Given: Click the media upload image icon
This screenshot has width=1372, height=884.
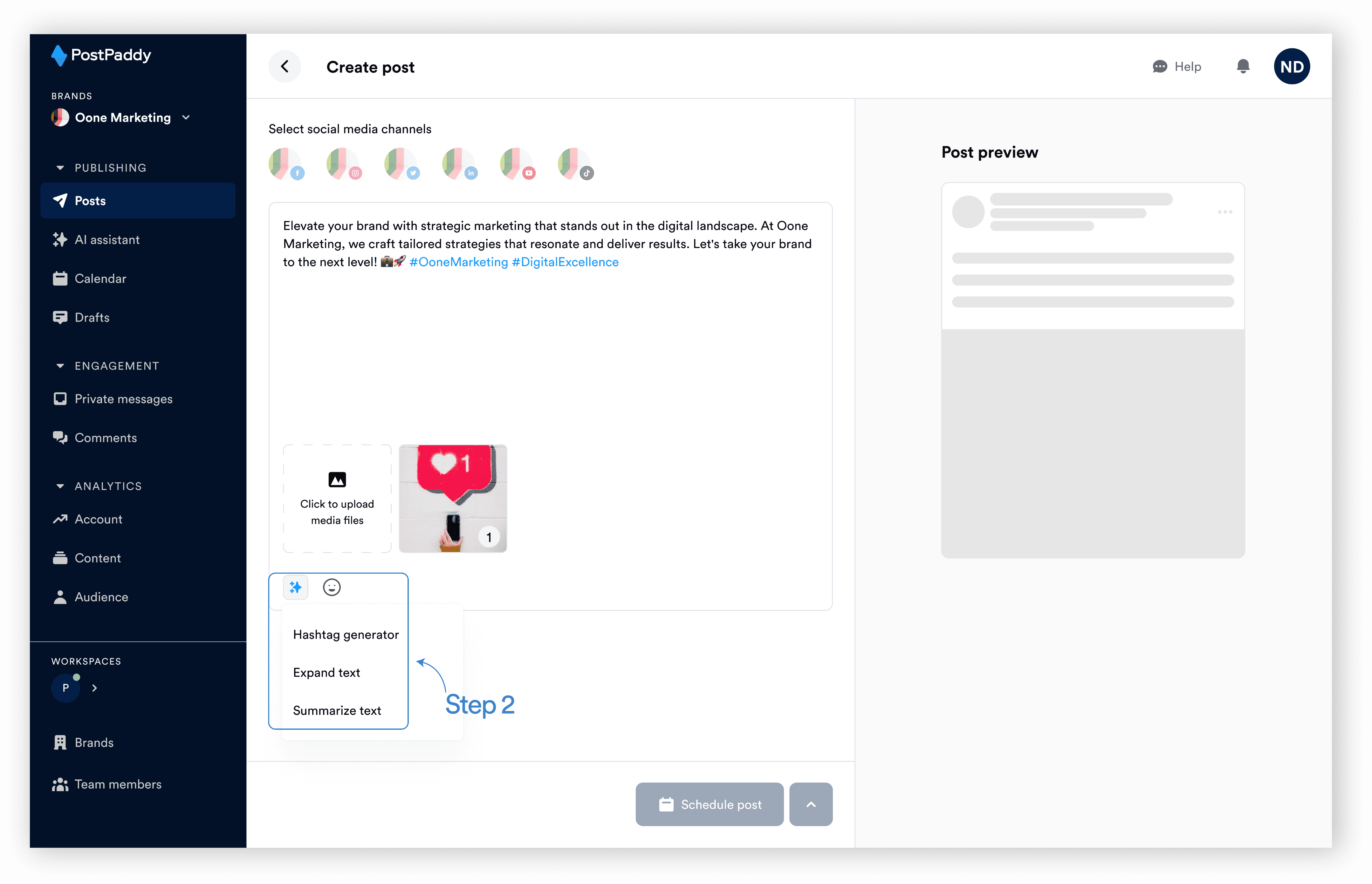Looking at the screenshot, I should click(337, 479).
